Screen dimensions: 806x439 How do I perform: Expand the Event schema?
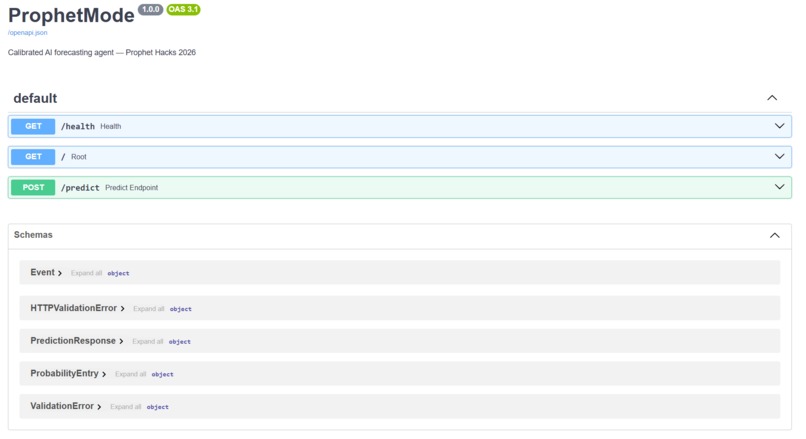point(46,272)
